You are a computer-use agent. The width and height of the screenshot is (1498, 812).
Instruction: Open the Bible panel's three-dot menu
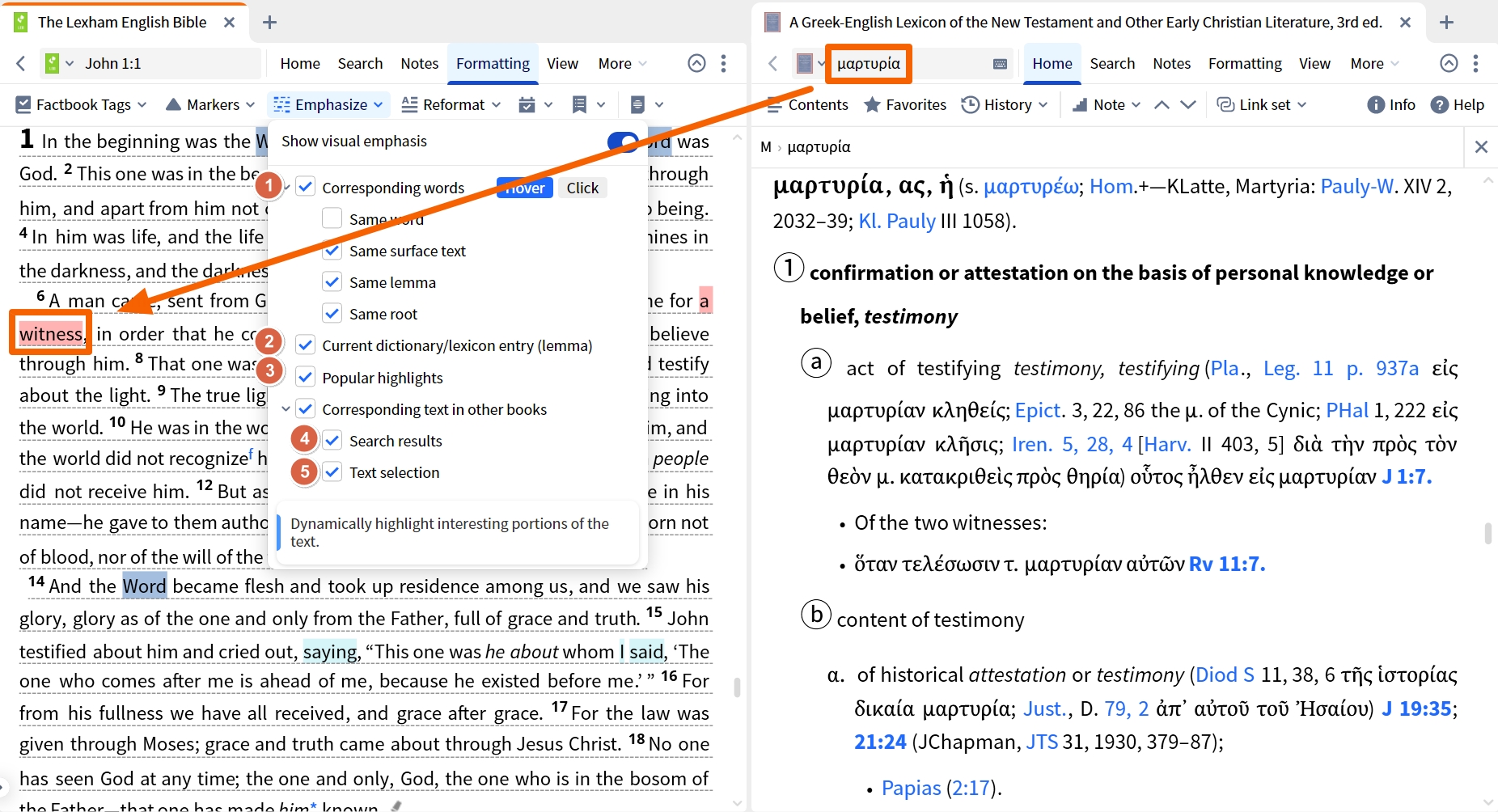[724, 63]
